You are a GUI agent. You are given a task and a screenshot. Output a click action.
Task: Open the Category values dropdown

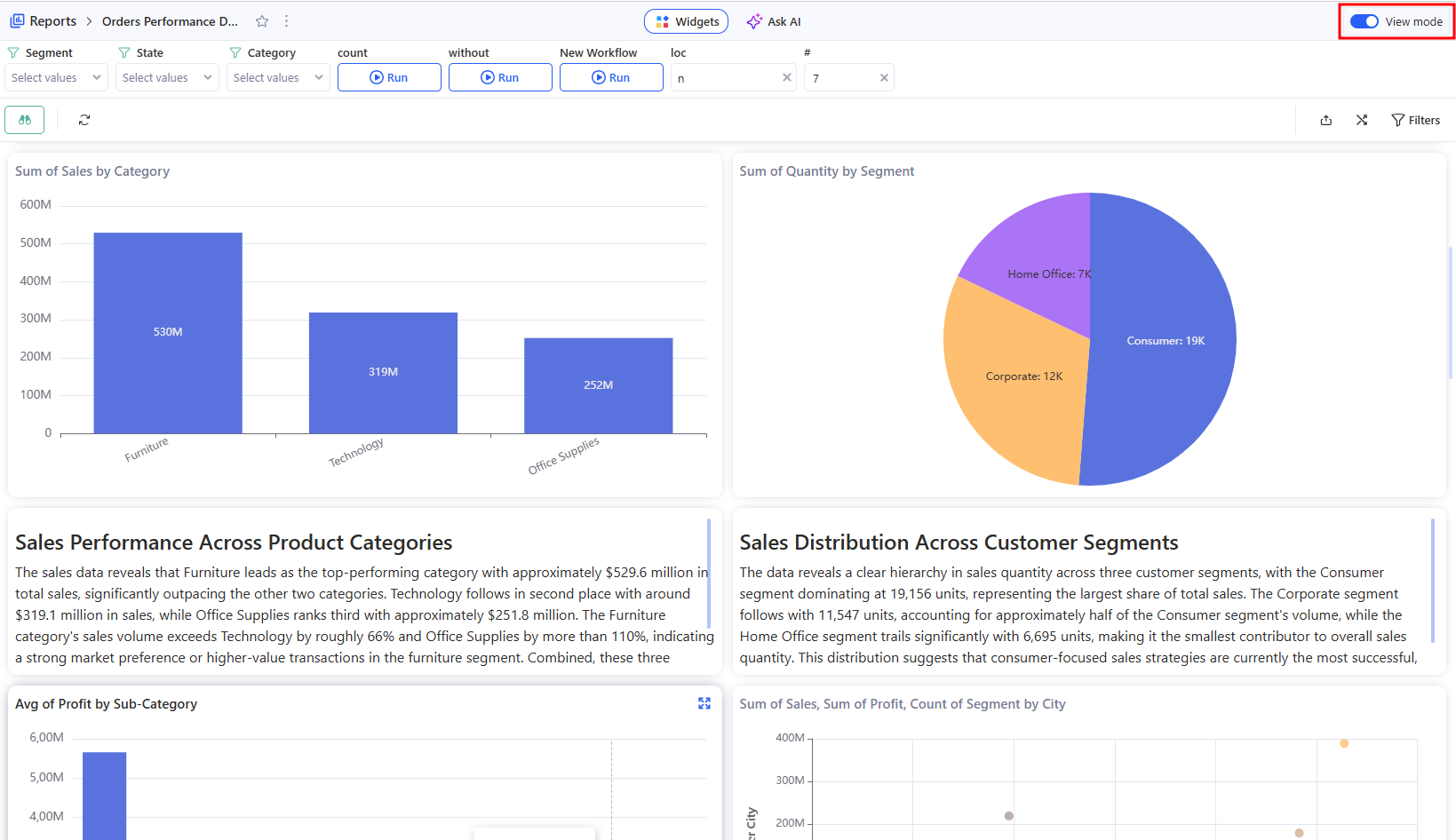click(x=278, y=77)
